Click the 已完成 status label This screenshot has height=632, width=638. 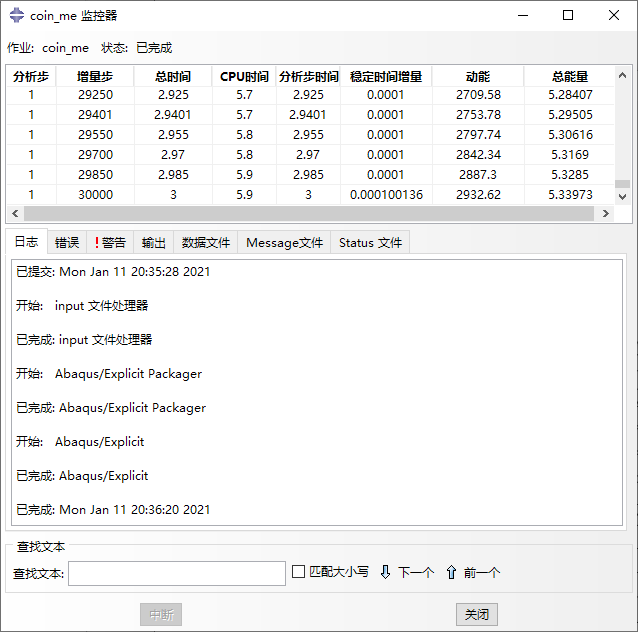(154, 48)
